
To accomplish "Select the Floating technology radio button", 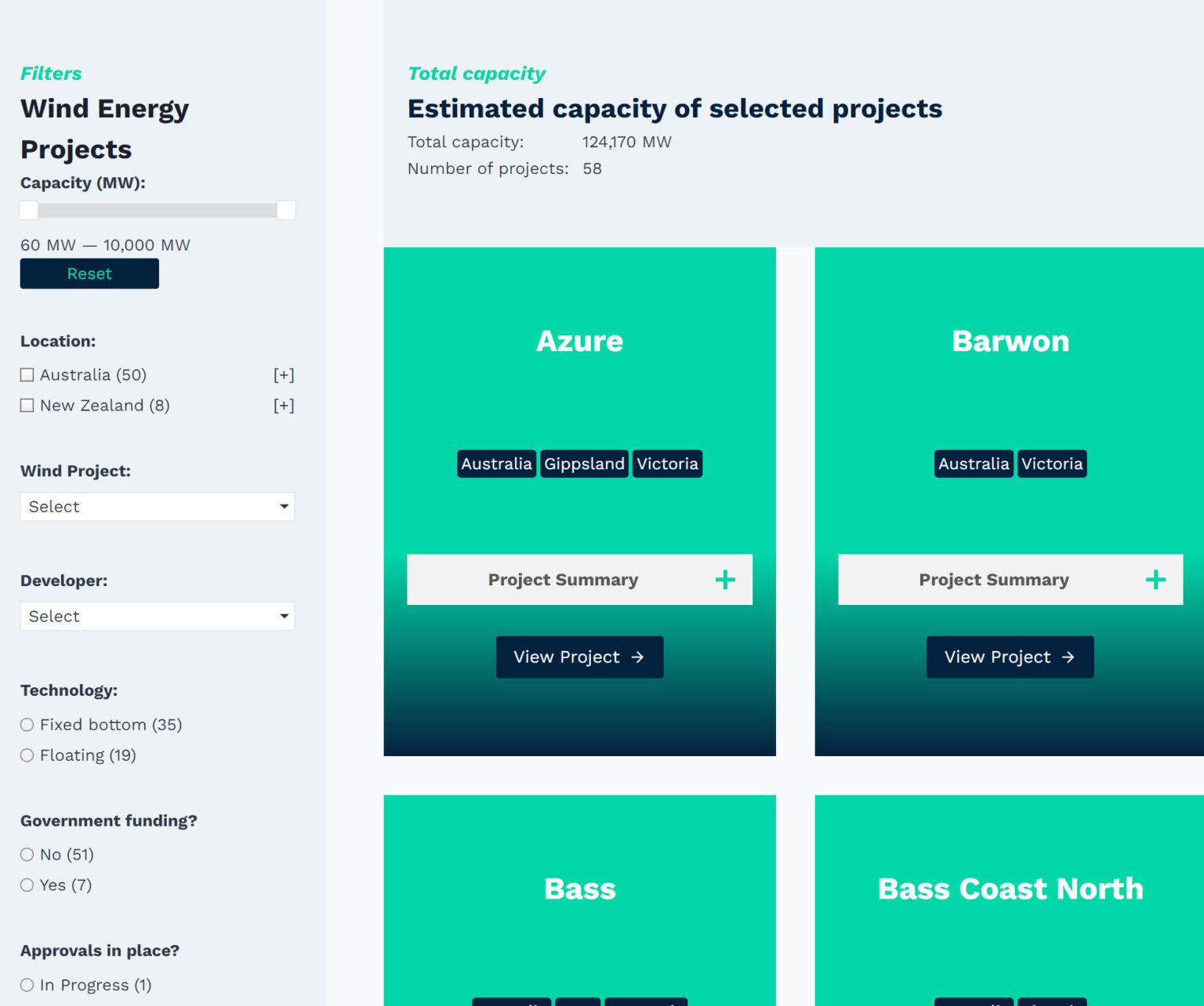I will click(x=27, y=754).
